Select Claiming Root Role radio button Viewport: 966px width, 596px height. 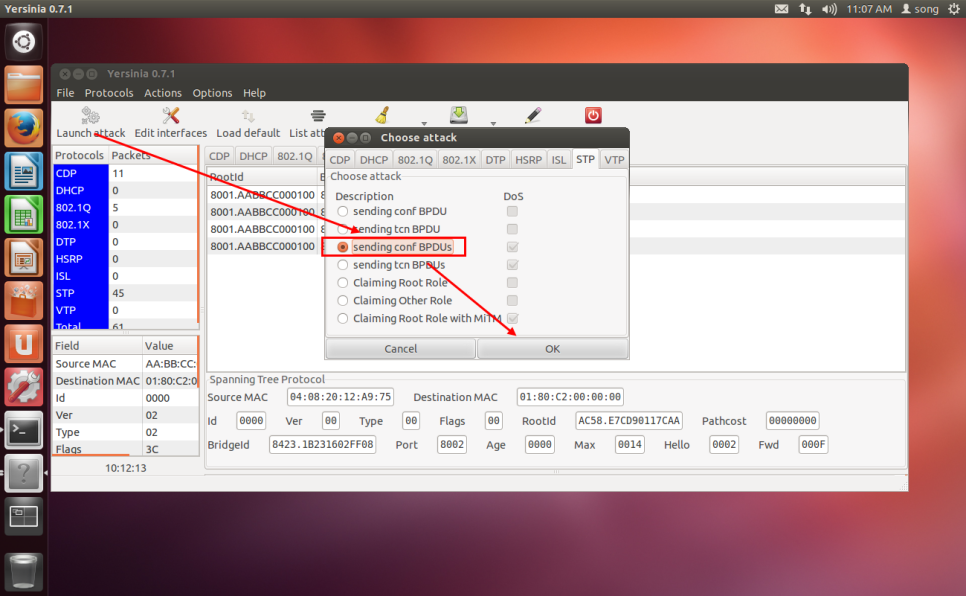[343, 283]
